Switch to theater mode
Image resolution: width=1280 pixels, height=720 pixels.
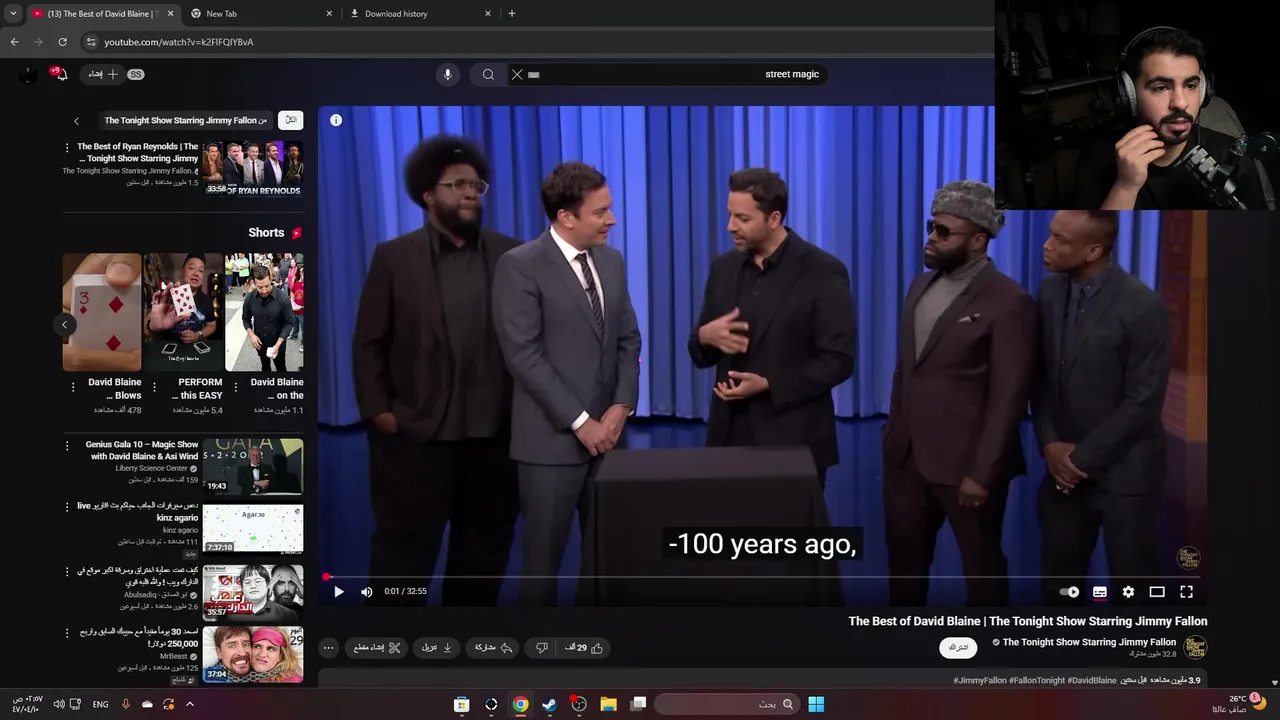[x=1157, y=592]
